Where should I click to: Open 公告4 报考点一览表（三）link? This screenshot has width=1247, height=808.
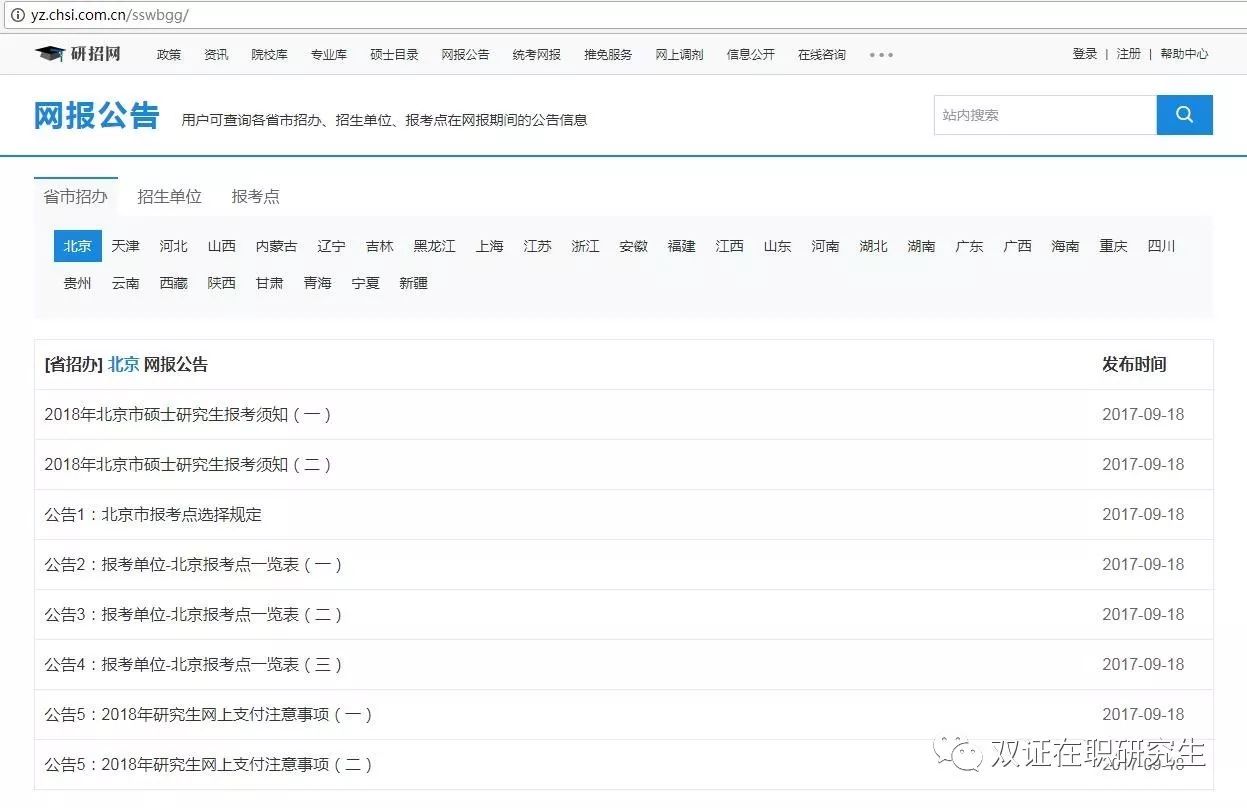tap(193, 664)
